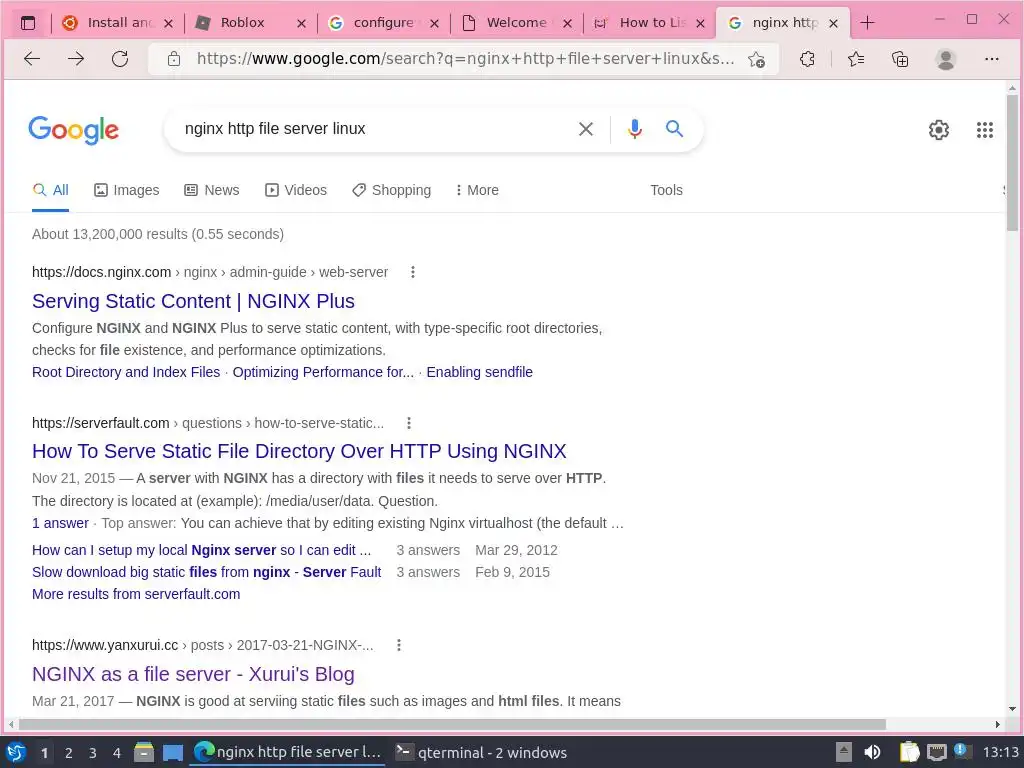The height and width of the screenshot is (768, 1024).
Task: Open How can I setup local Nginx link
Action: coord(201,550)
